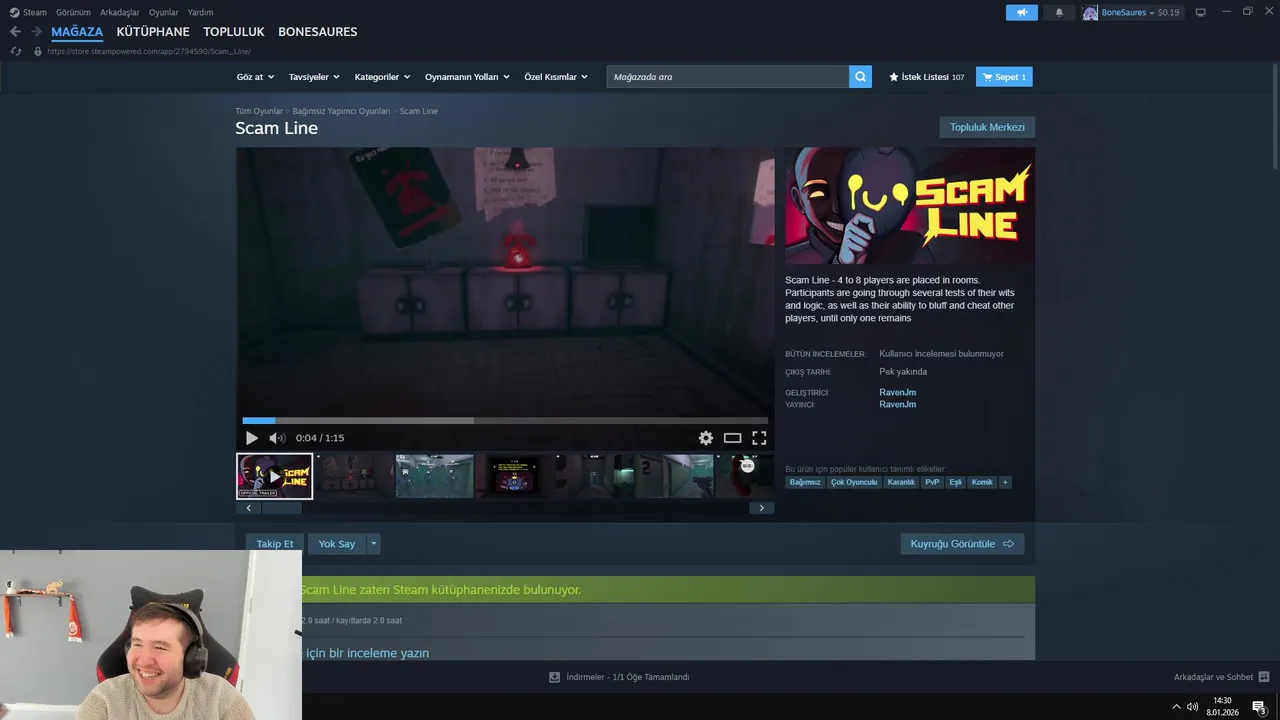Open Bağımsız Yapımcı Oyunları breadcrumb
Image resolution: width=1280 pixels, height=720 pixels.
coord(341,111)
